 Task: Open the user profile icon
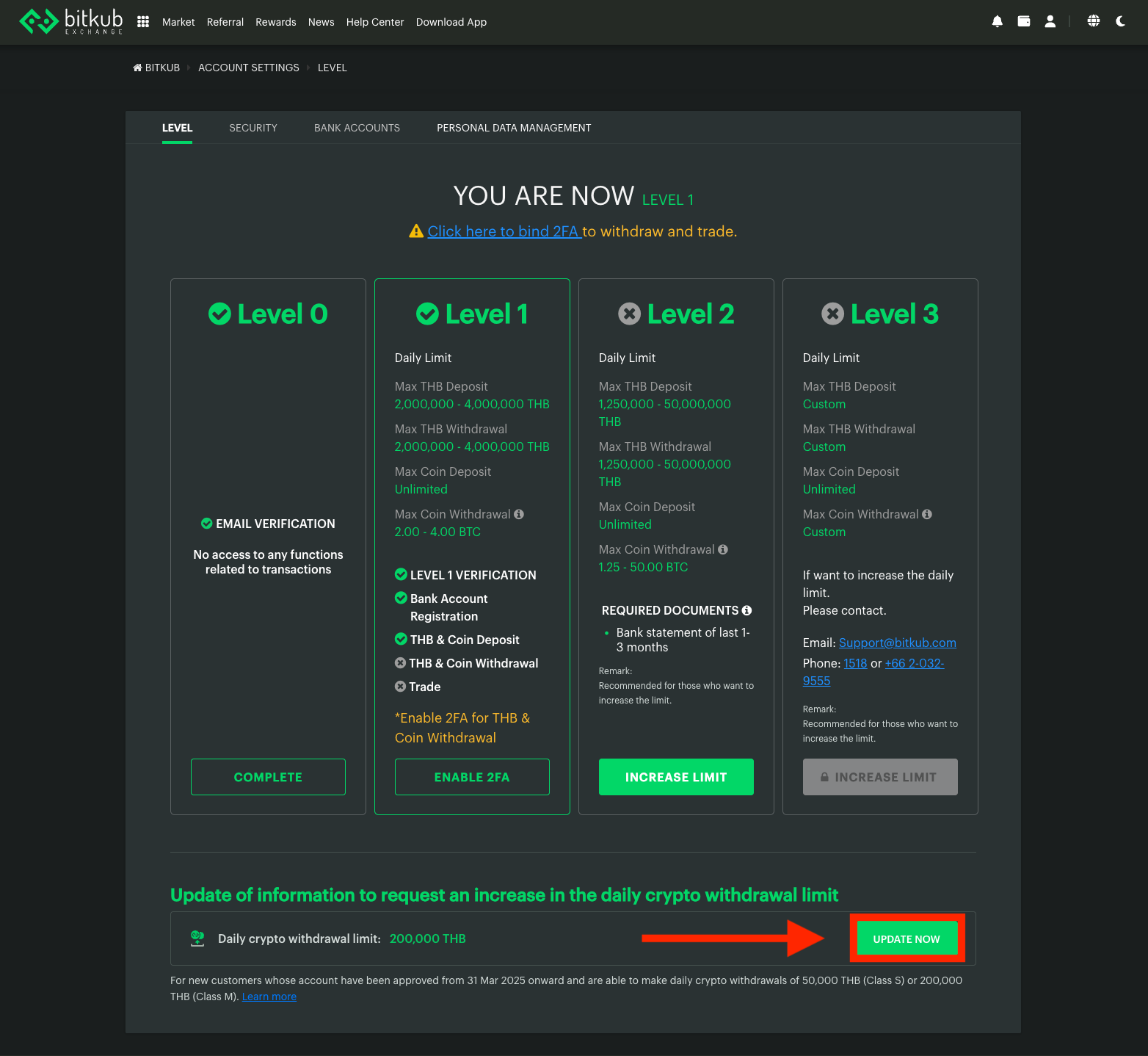(1050, 21)
